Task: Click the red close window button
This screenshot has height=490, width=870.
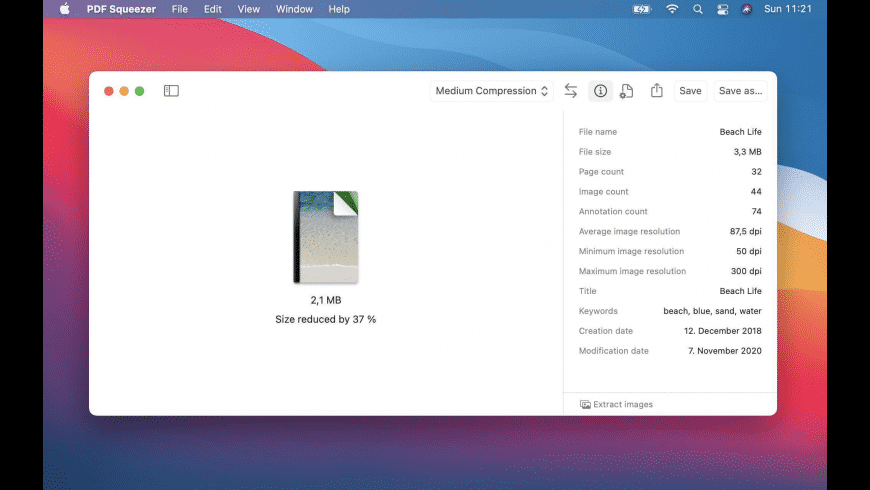Action: (x=109, y=91)
